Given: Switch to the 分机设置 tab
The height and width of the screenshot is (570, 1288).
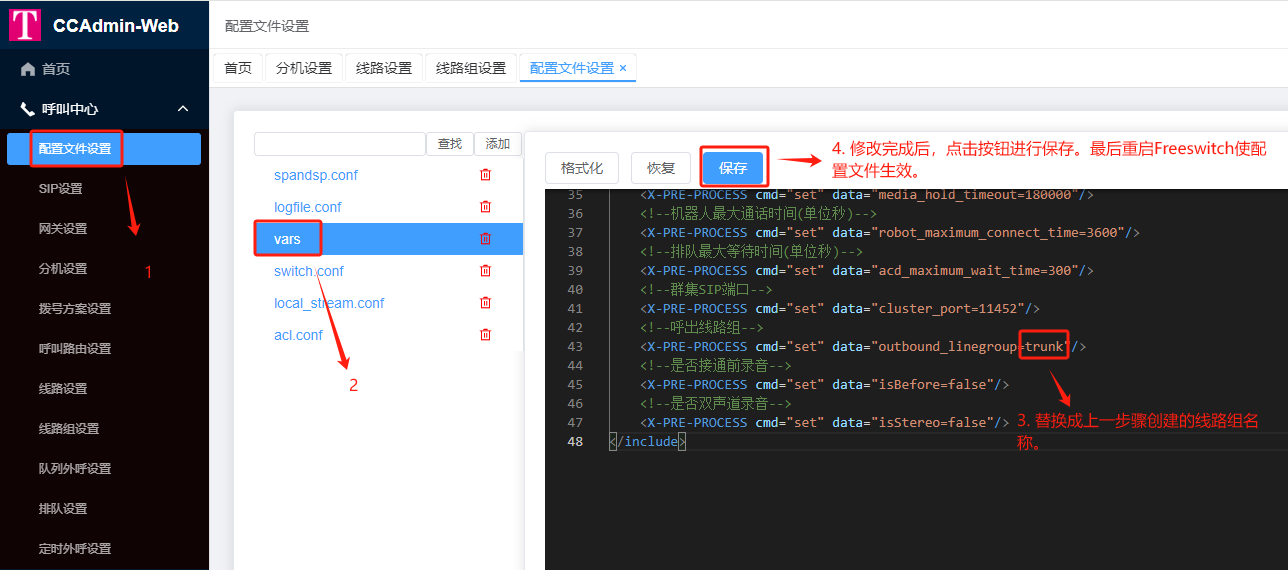Looking at the screenshot, I should 304,68.
